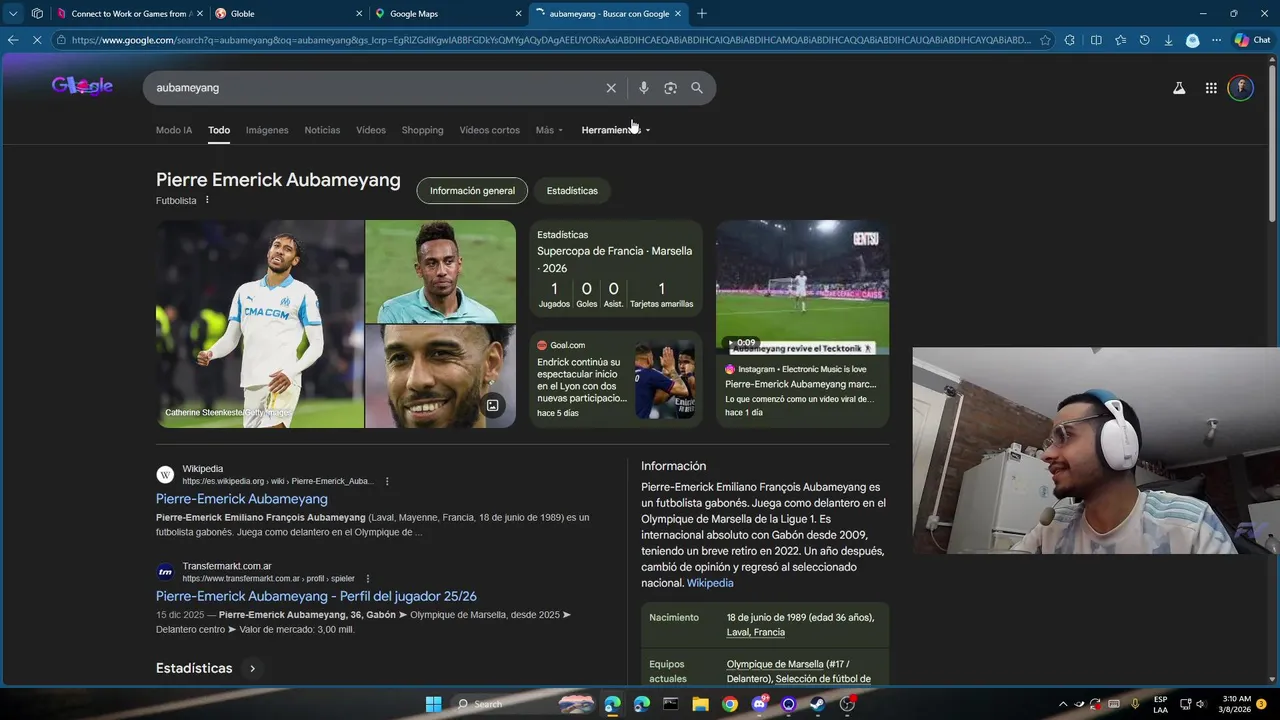
Task: Stop loading the page
Action: pyautogui.click(x=36, y=40)
